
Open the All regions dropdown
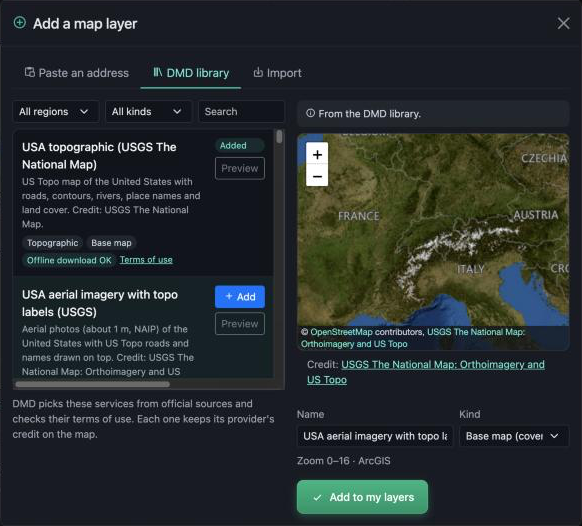tap(56, 111)
